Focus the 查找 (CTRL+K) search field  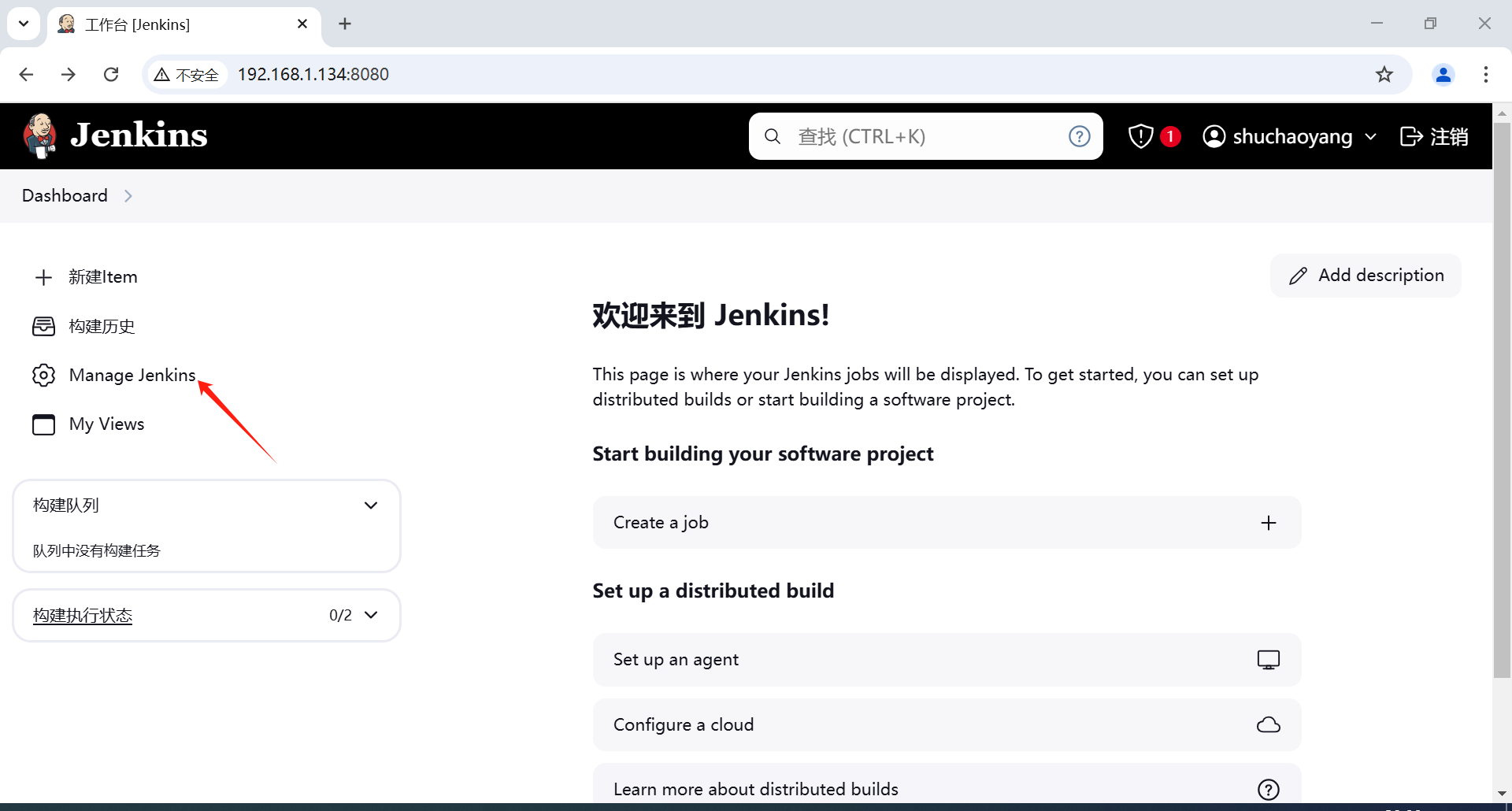925,136
